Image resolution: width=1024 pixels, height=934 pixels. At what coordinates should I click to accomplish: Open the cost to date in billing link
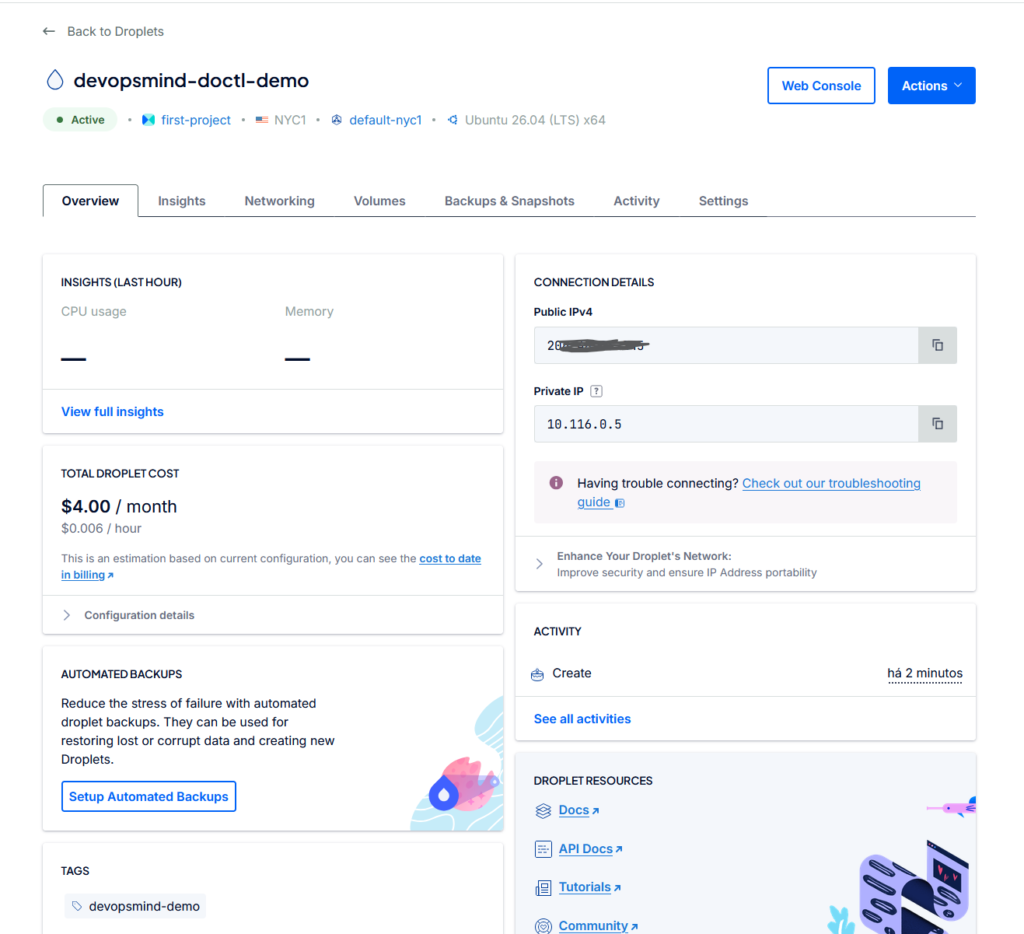click(x=450, y=558)
